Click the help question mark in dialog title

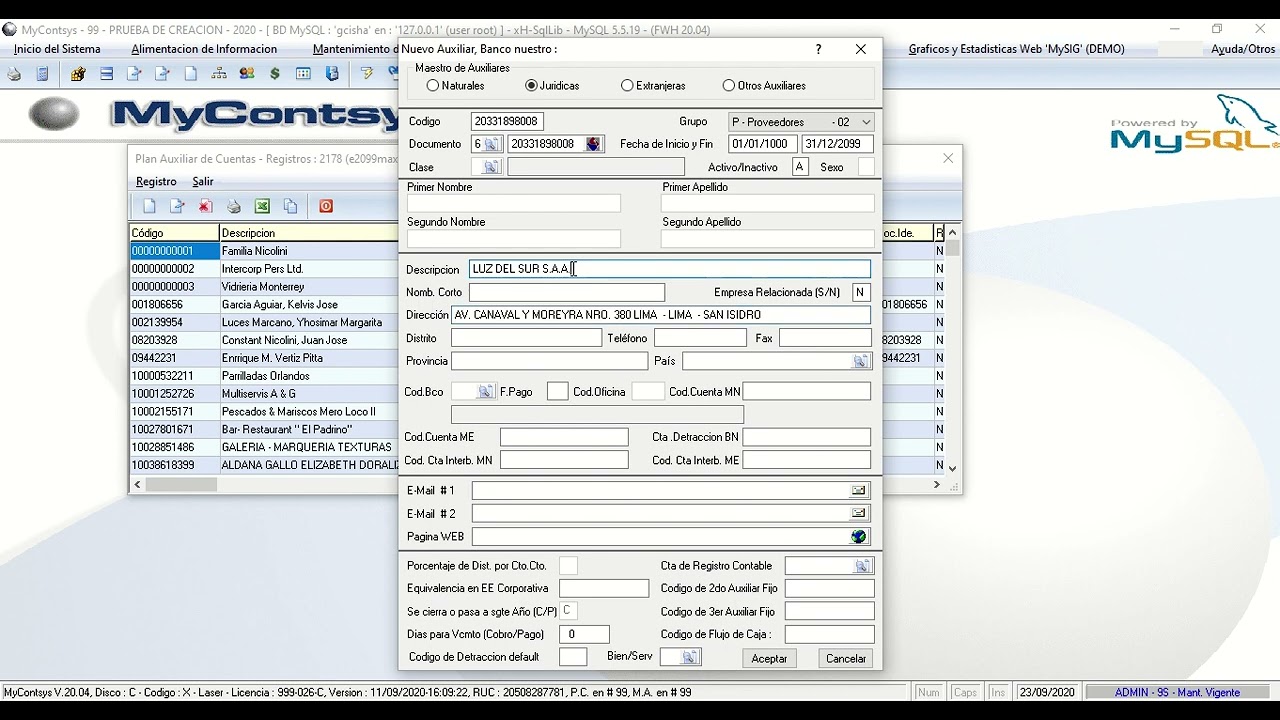point(818,49)
